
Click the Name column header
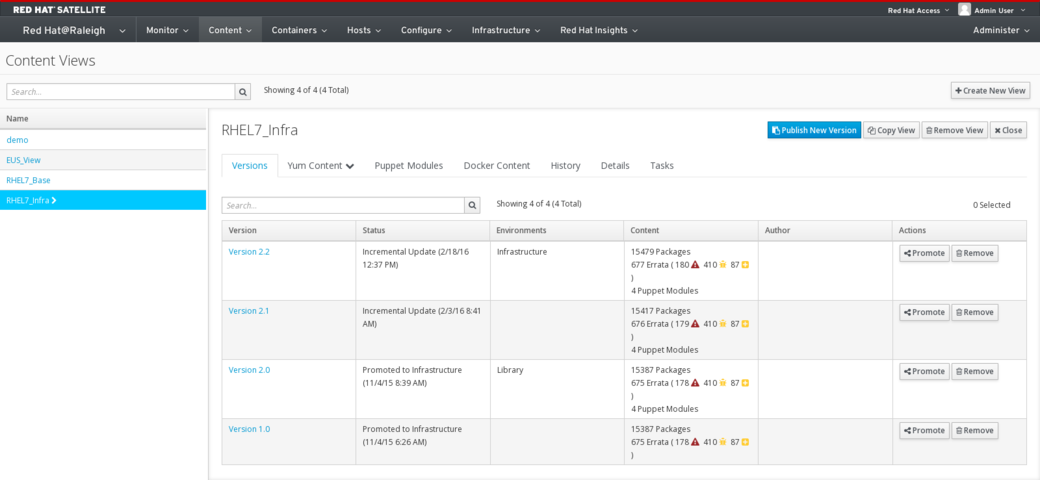[x=103, y=119]
